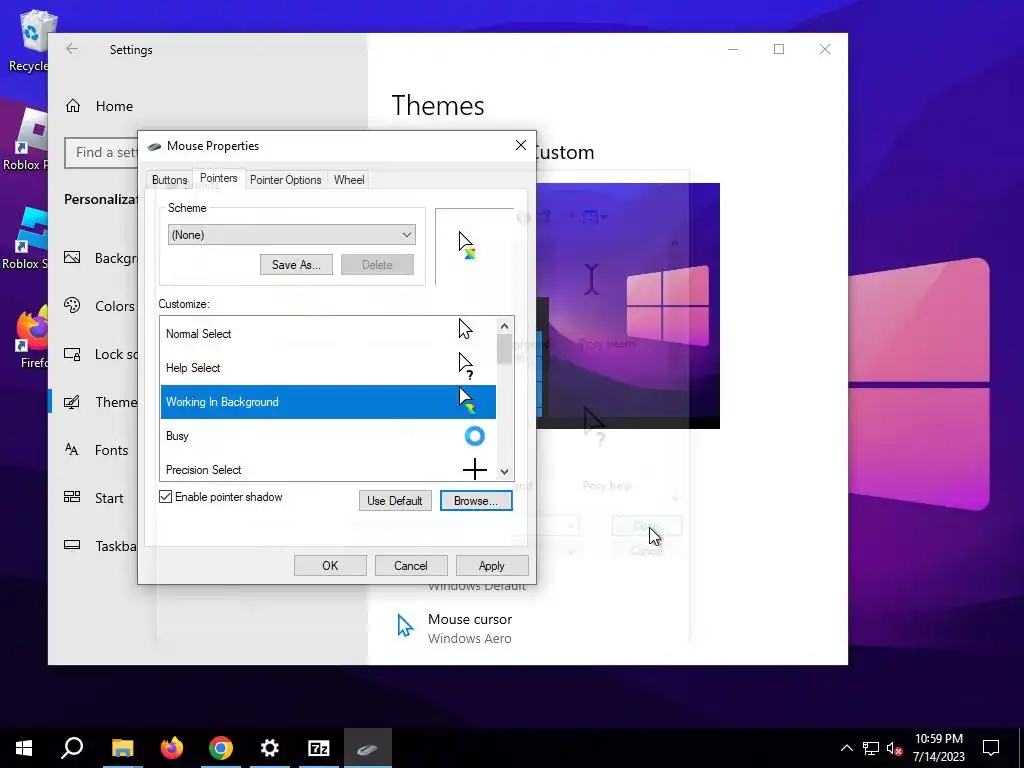Open Roblox Studio desktop shortcut
1024x768 pixels.
(26, 238)
